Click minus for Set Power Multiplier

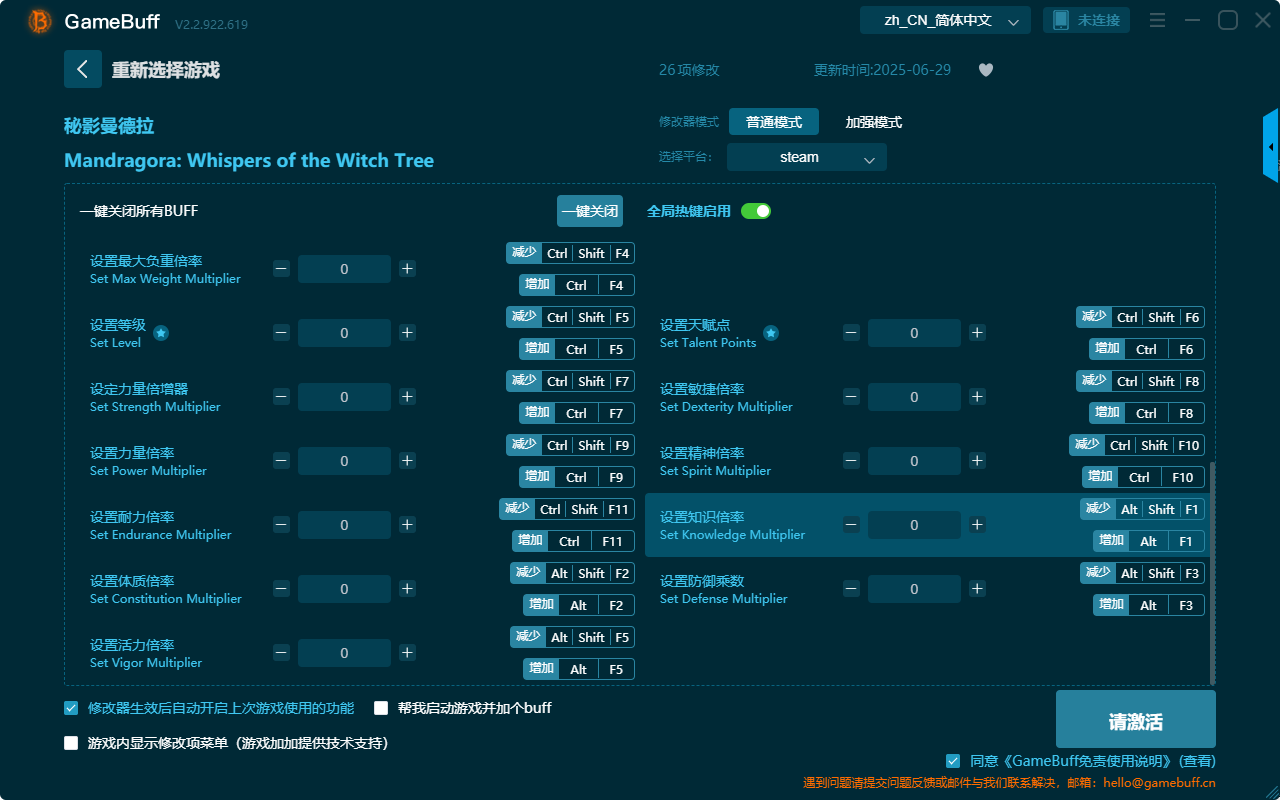point(281,461)
